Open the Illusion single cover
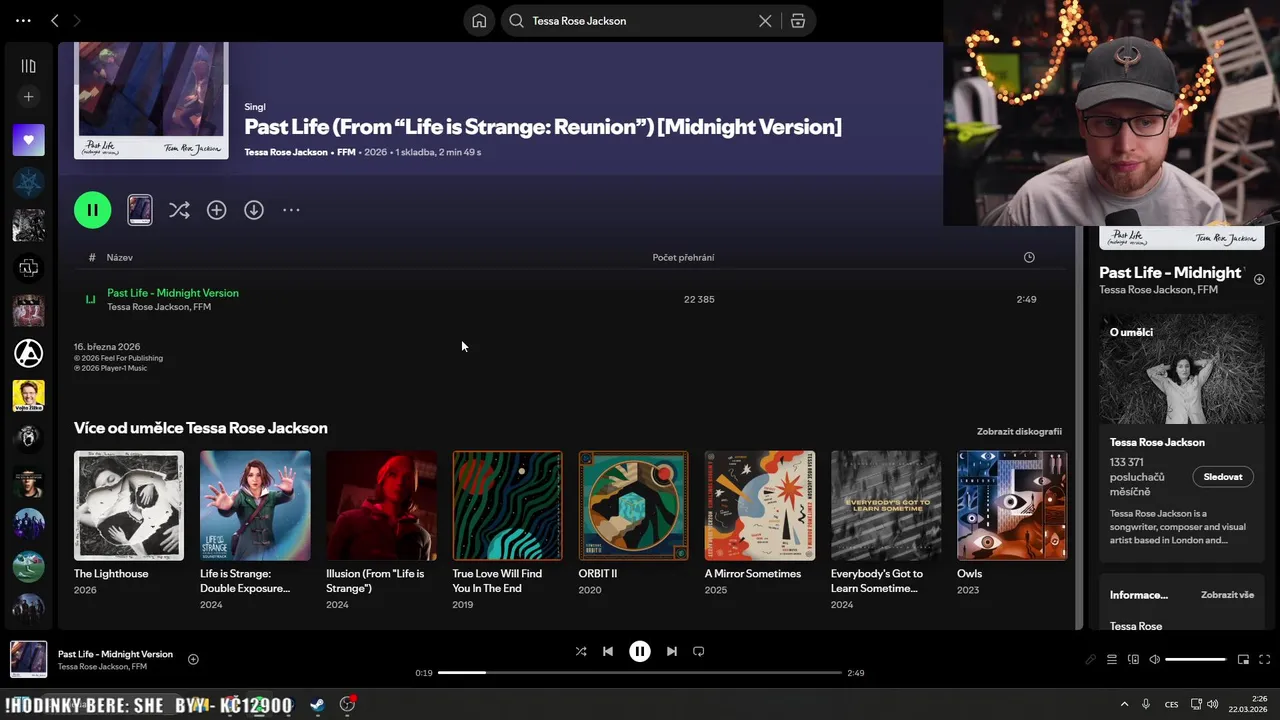This screenshot has height=720, width=1280. tap(381, 505)
